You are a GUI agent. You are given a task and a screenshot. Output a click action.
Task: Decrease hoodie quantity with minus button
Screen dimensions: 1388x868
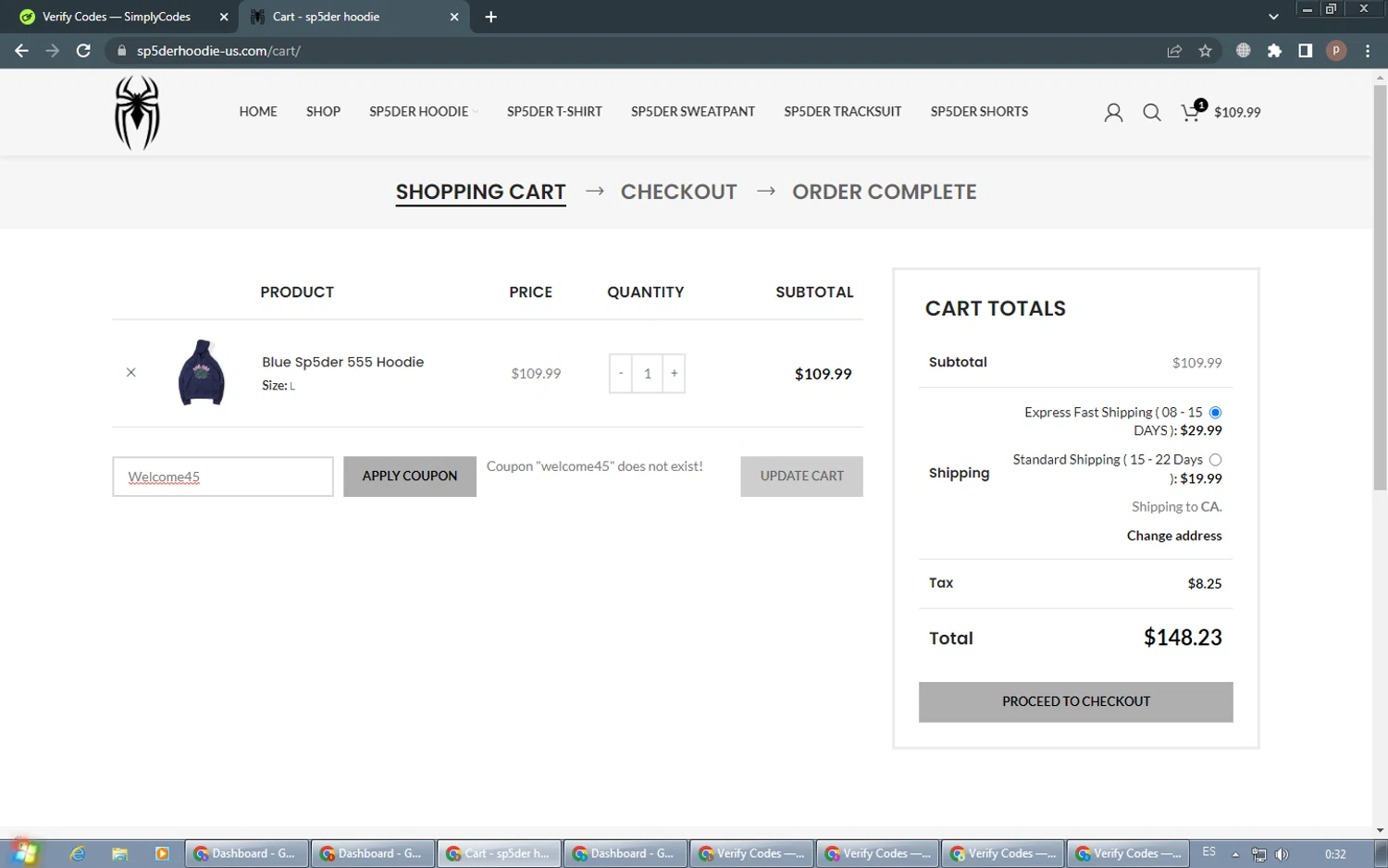coord(621,373)
